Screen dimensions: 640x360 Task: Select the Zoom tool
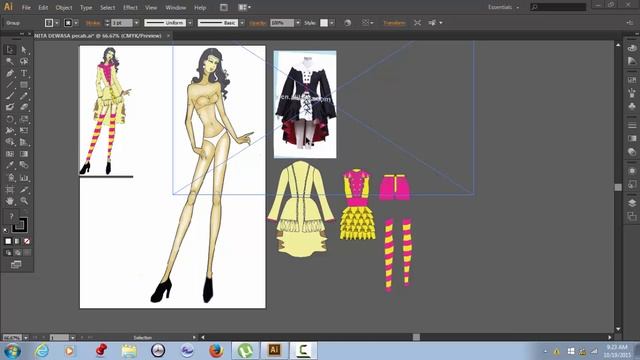[x=24, y=201]
